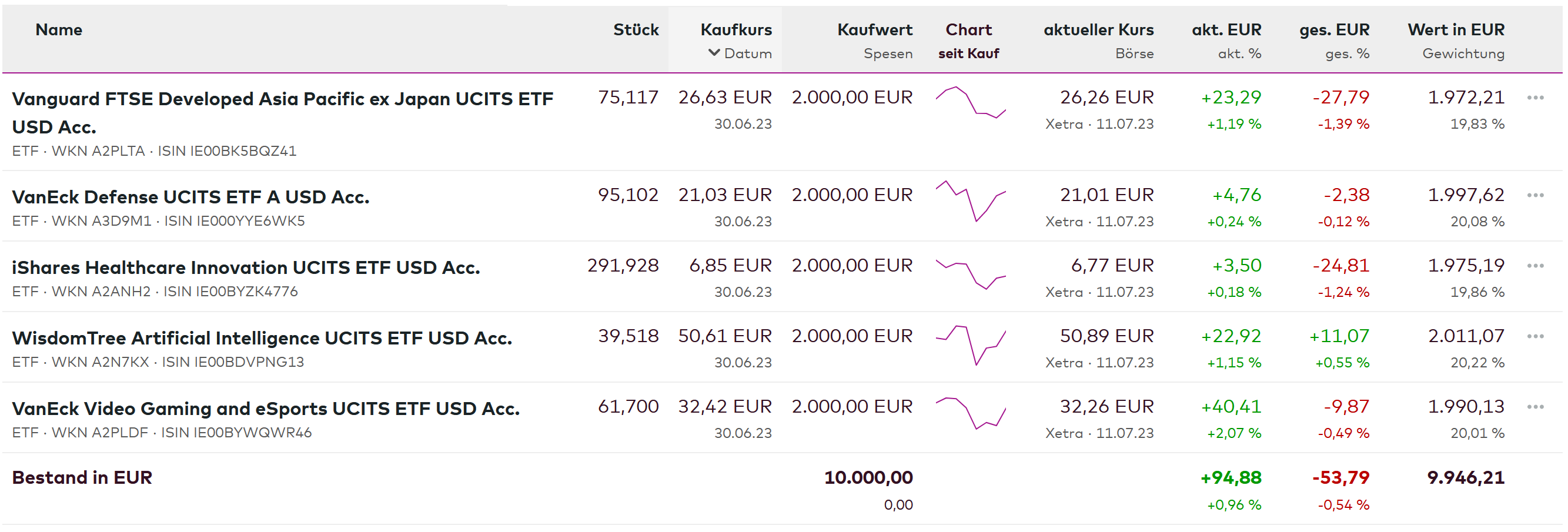Screen dimensions: 1568x532
Task: Sort table by Wert in EUR header
Action: pos(1455,30)
